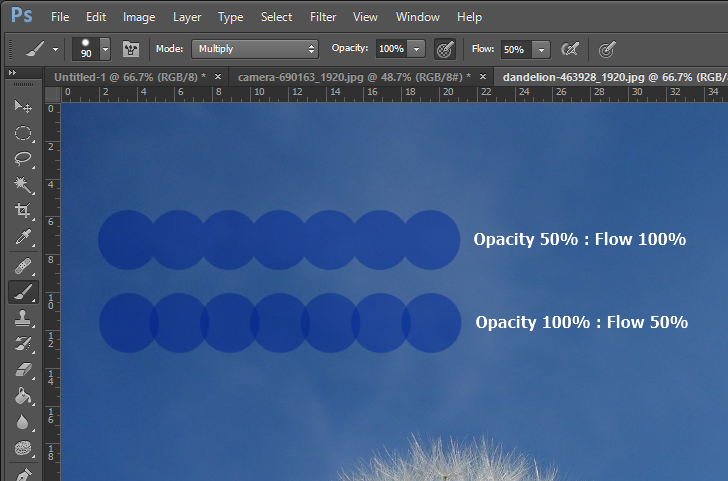Switch to dandelion-463928_1920.jpg tab
The image size is (728, 481).
[x=613, y=77]
